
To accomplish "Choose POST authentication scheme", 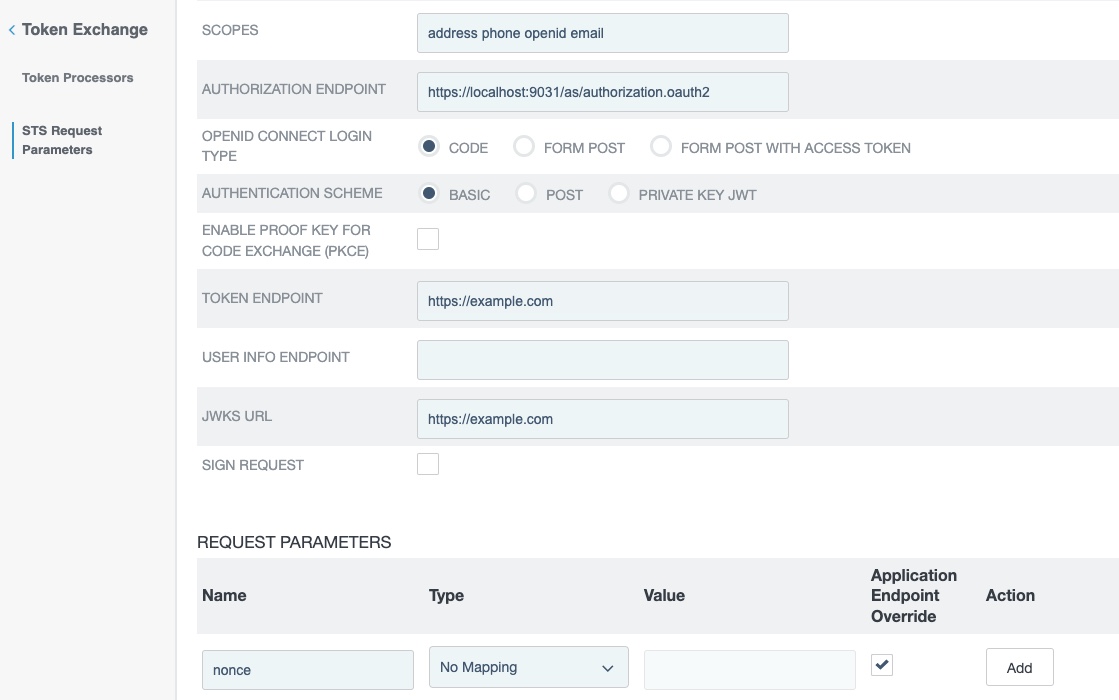I will click(x=526, y=193).
